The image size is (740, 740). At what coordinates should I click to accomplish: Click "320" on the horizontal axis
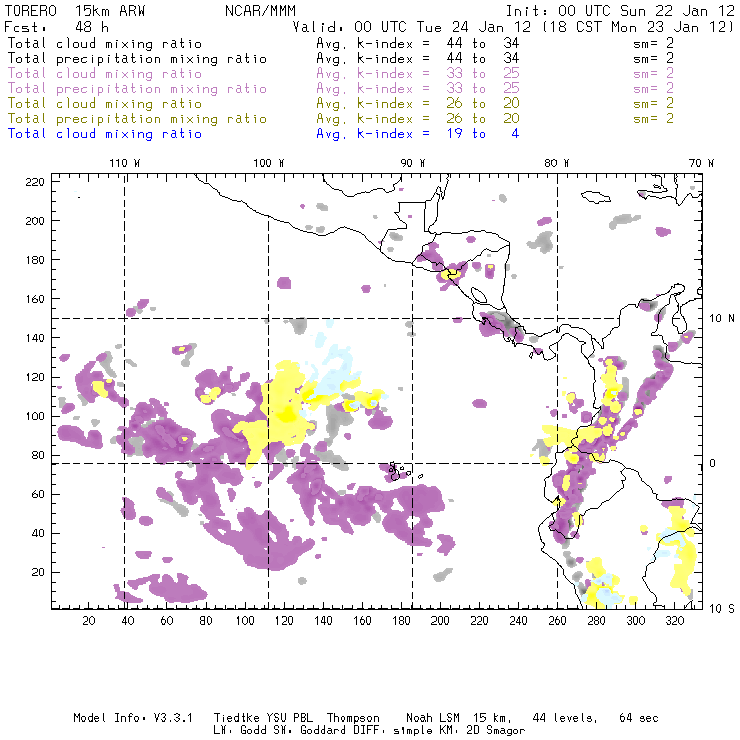click(x=675, y=621)
